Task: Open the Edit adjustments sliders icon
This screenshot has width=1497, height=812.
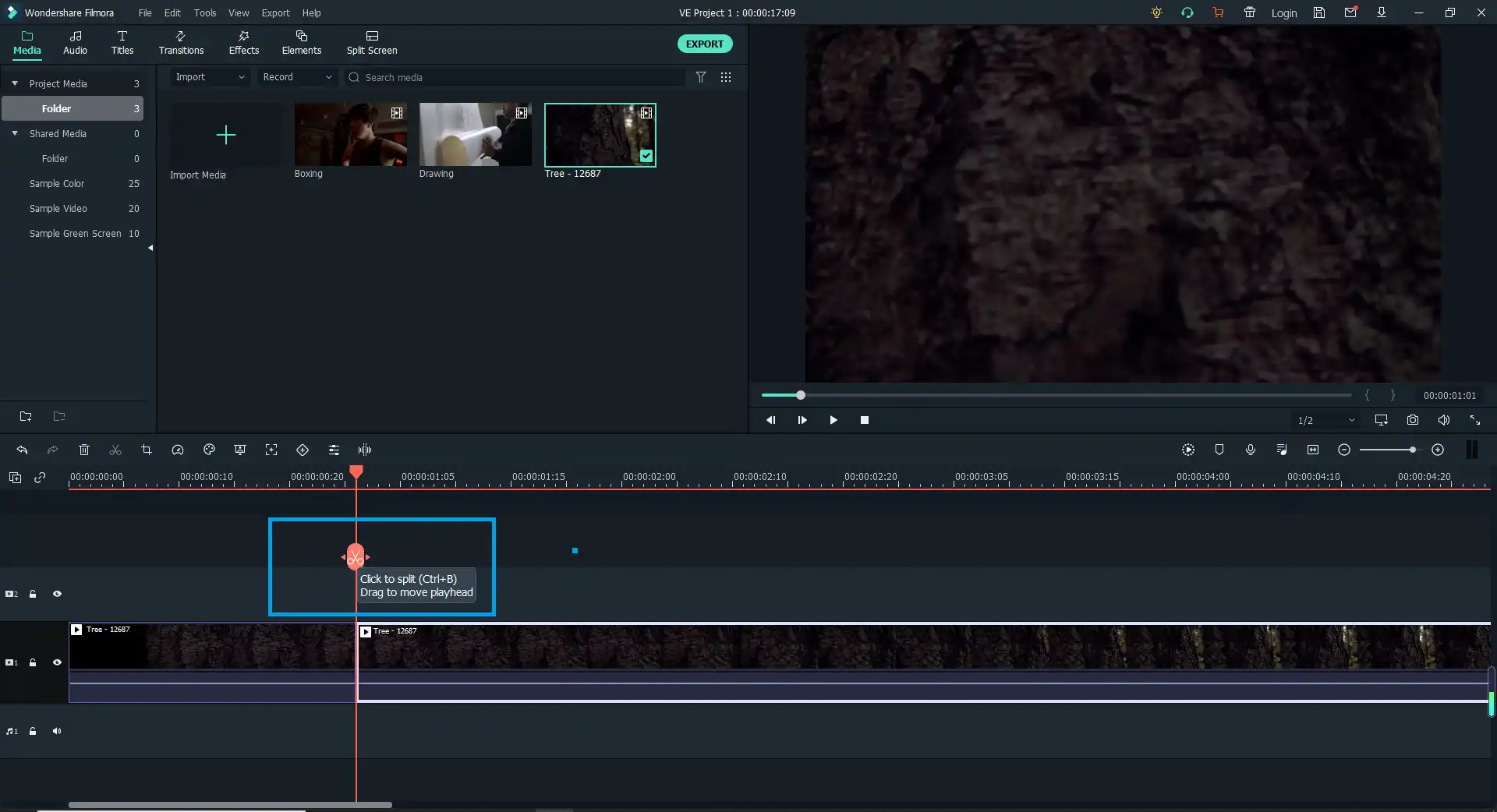Action: click(334, 450)
